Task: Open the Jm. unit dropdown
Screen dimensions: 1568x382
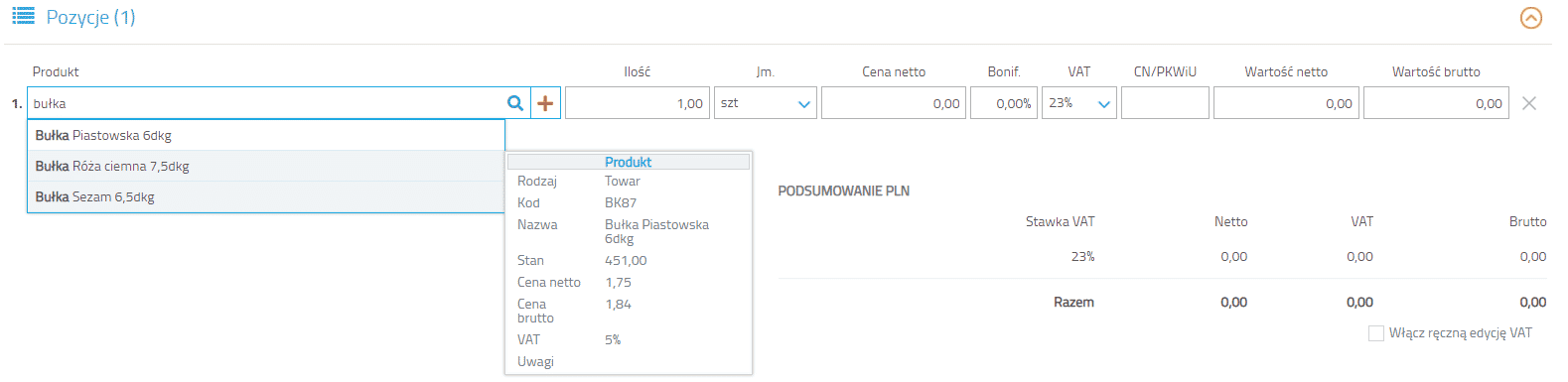Action: (765, 103)
